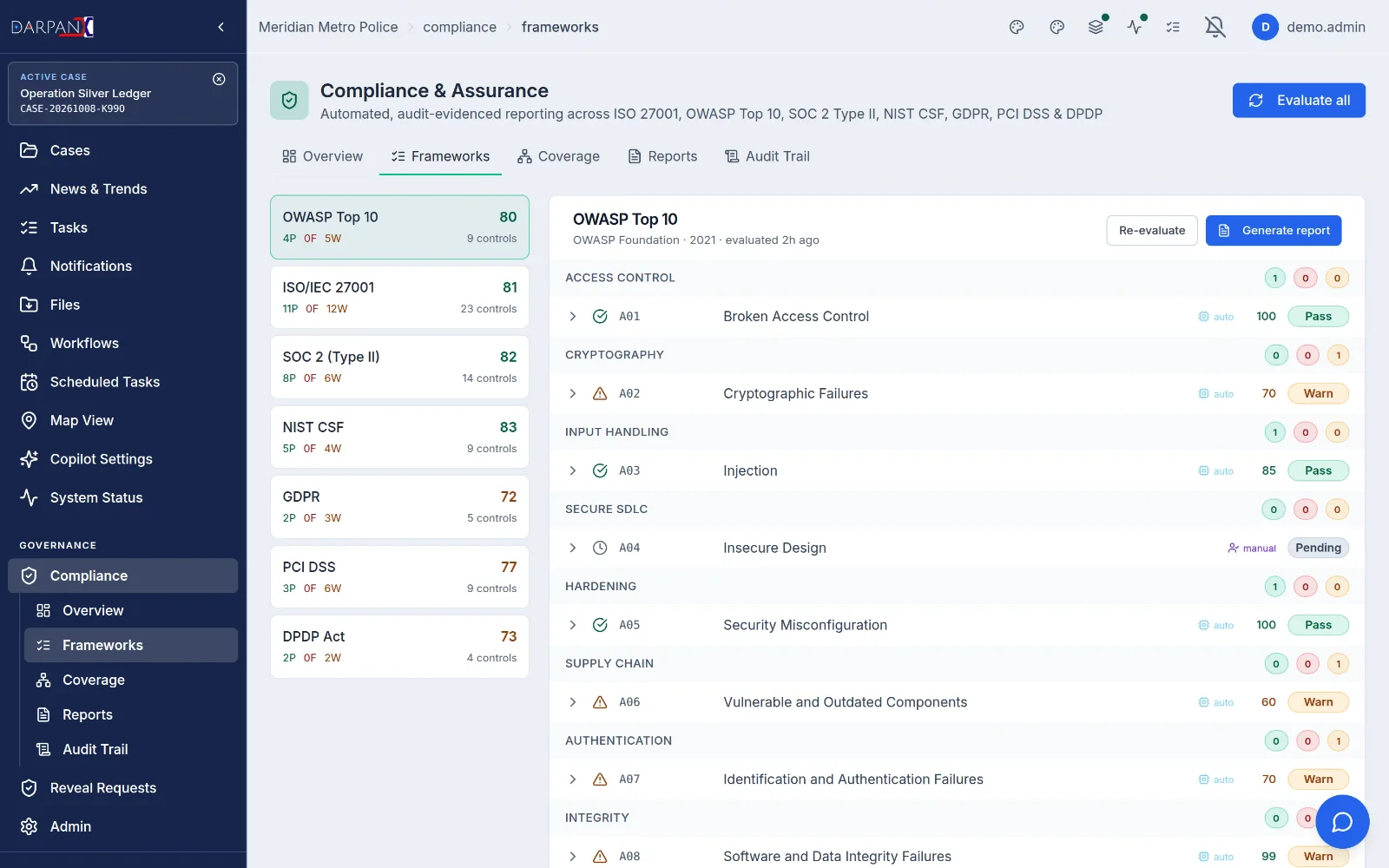Image resolution: width=1389 pixels, height=868 pixels.
Task: Open Reveal Requests in the sidebar
Action: tap(123, 788)
